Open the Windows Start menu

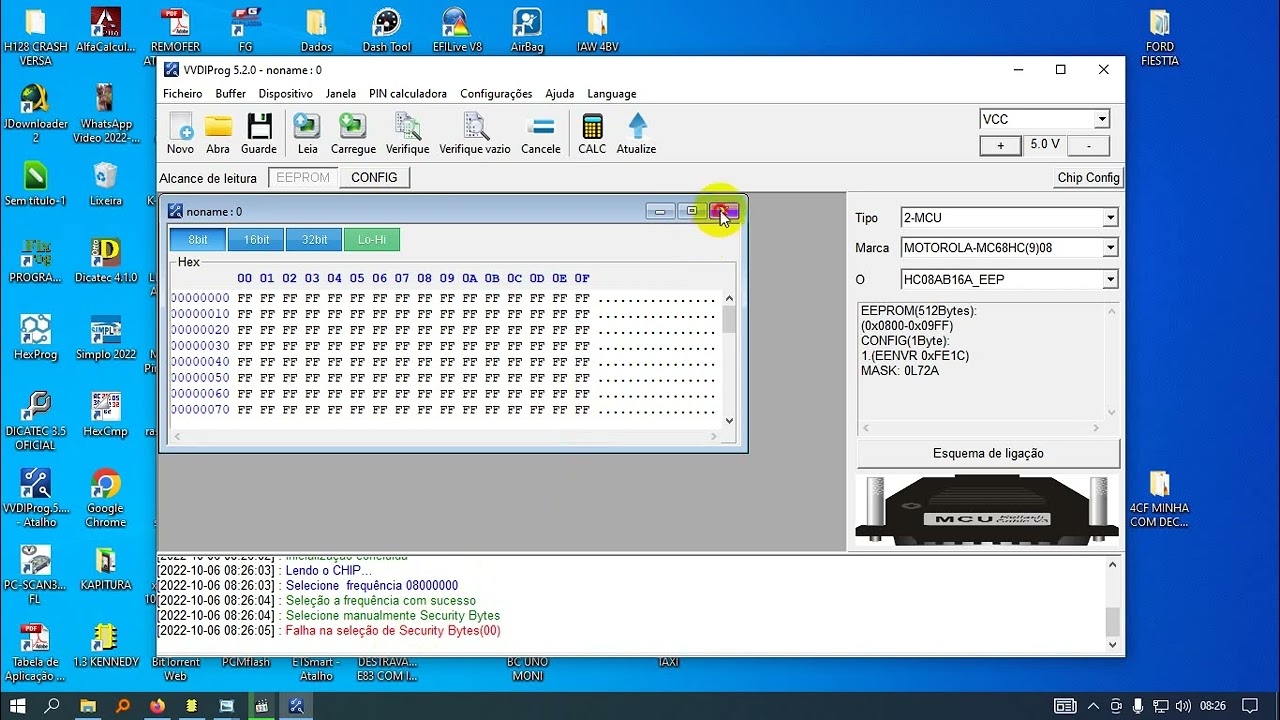click(x=17, y=706)
